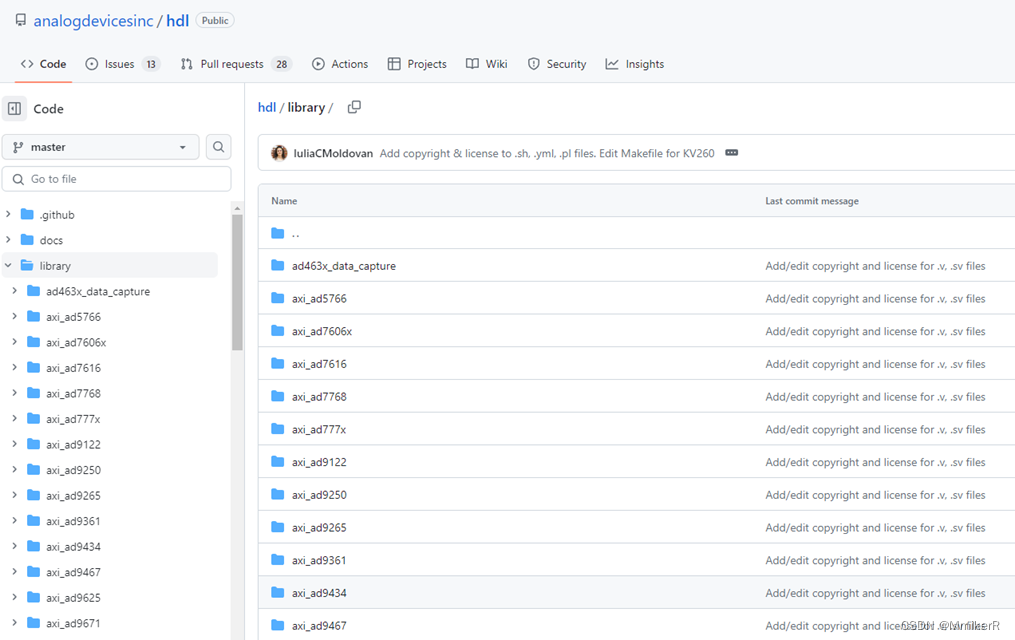Select axi_ad9625 in the sidebar tree
Viewport: 1015px width, 640px height.
pos(73,597)
